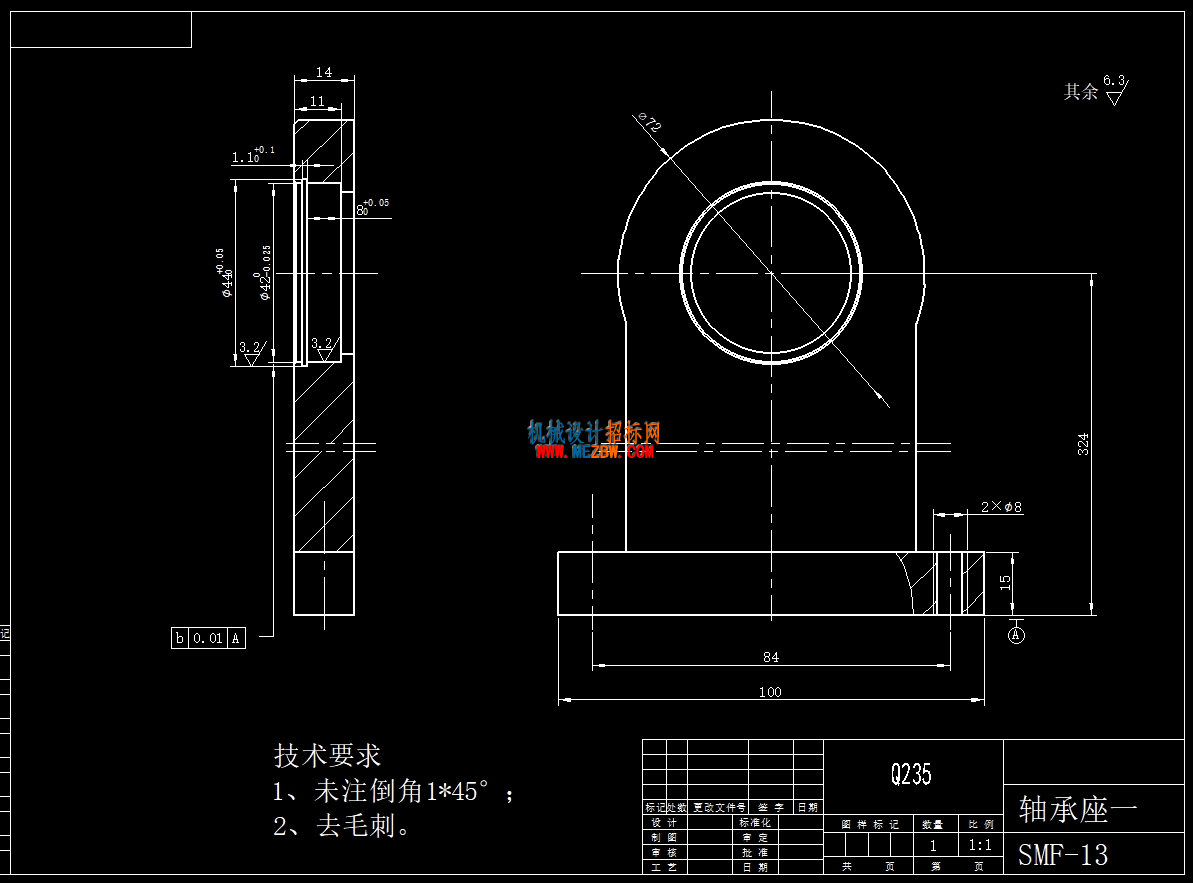The width and height of the screenshot is (1193, 883).
Task: Select the 'Q235' material text
Action: tap(911, 774)
